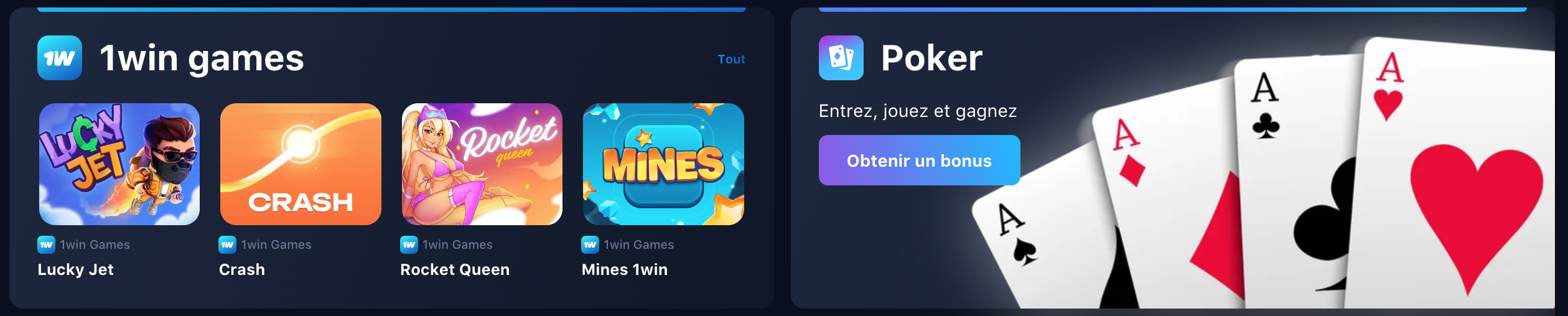
Task: Launch the Mines game tile
Action: [x=663, y=164]
